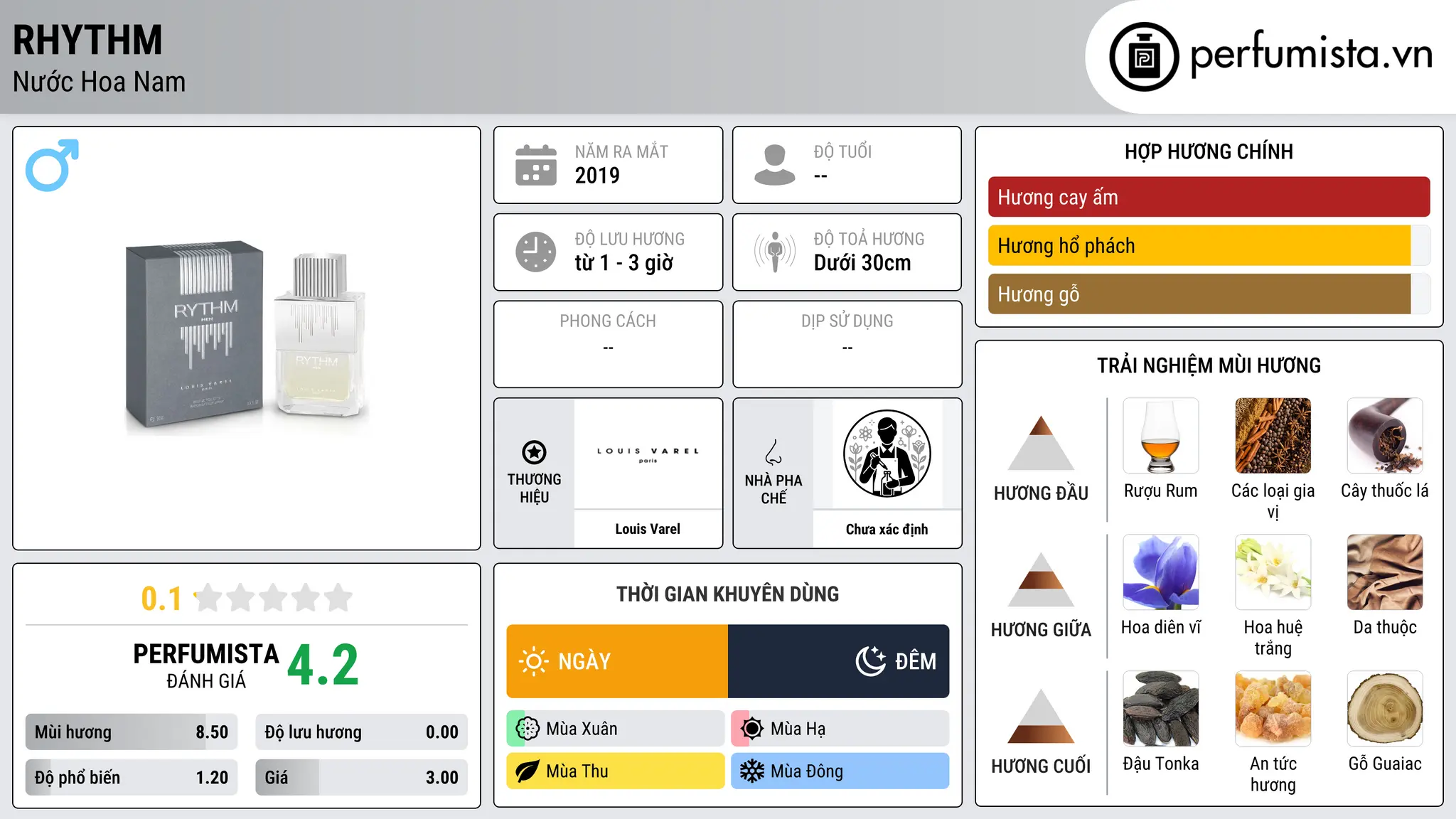The width and height of the screenshot is (1456, 819).
Task: Click the Nước Hoa Nam subtitle
Action: tap(99, 82)
